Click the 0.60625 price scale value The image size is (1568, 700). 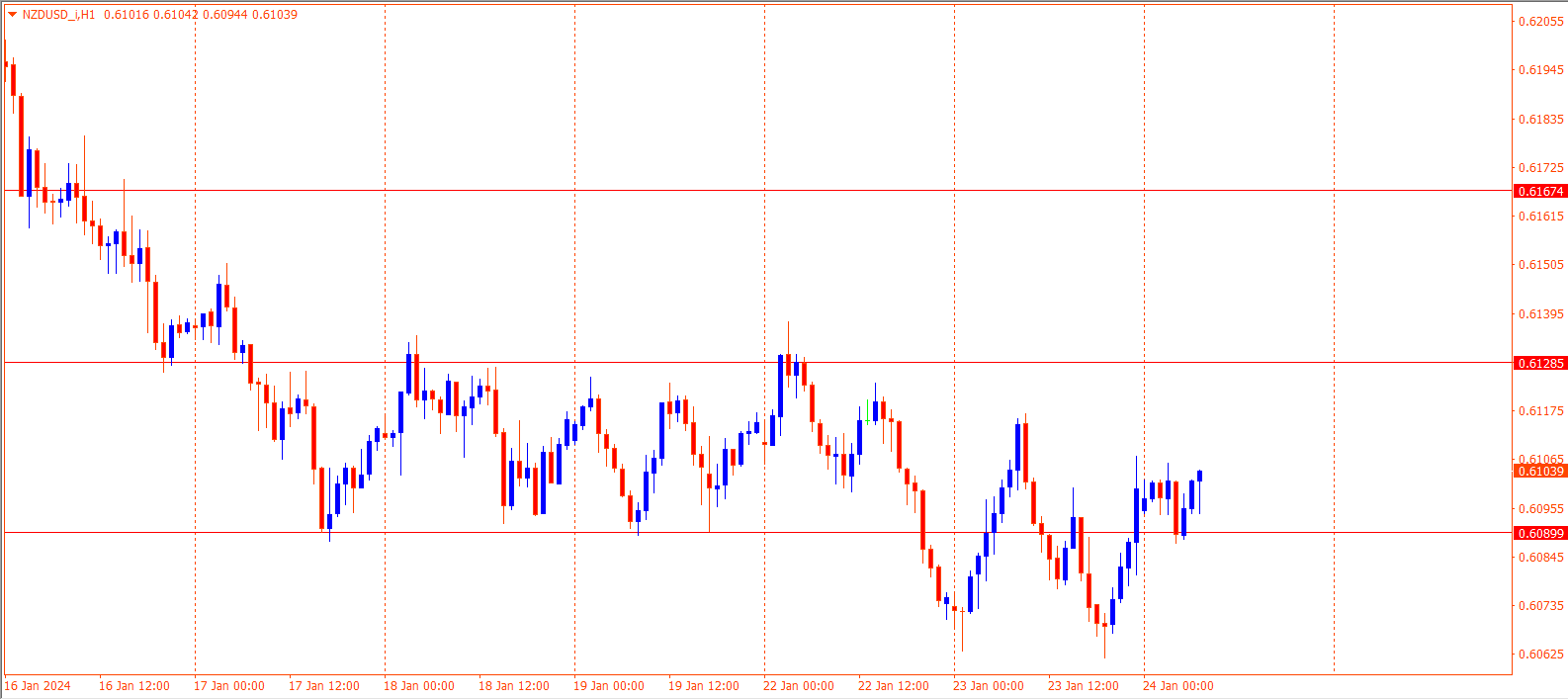pyautogui.click(x=1541, y=654)
